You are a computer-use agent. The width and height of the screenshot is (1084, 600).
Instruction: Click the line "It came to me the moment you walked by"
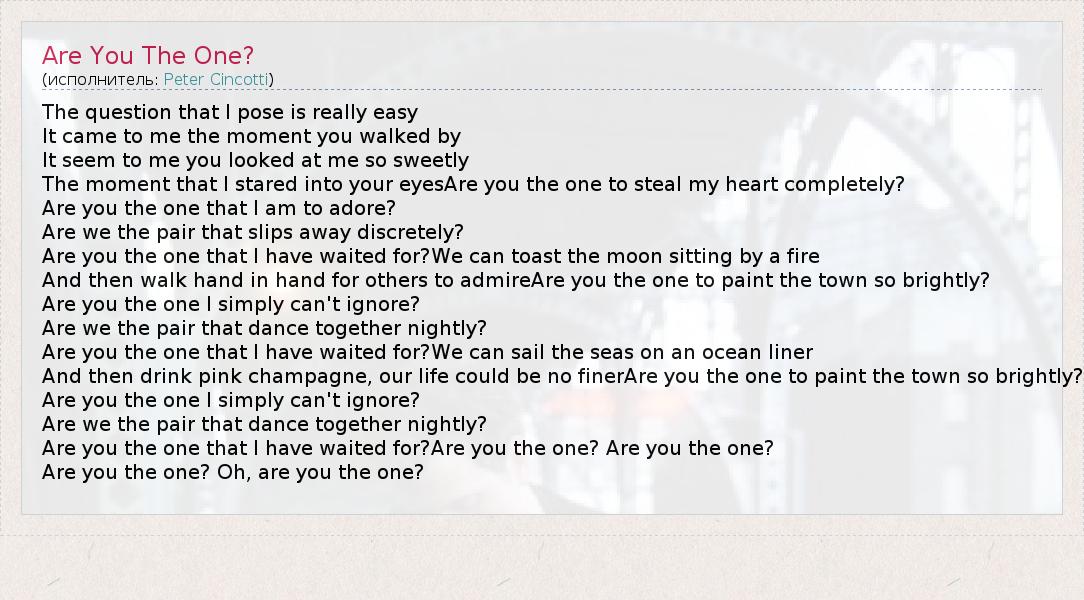click(251, 136)
